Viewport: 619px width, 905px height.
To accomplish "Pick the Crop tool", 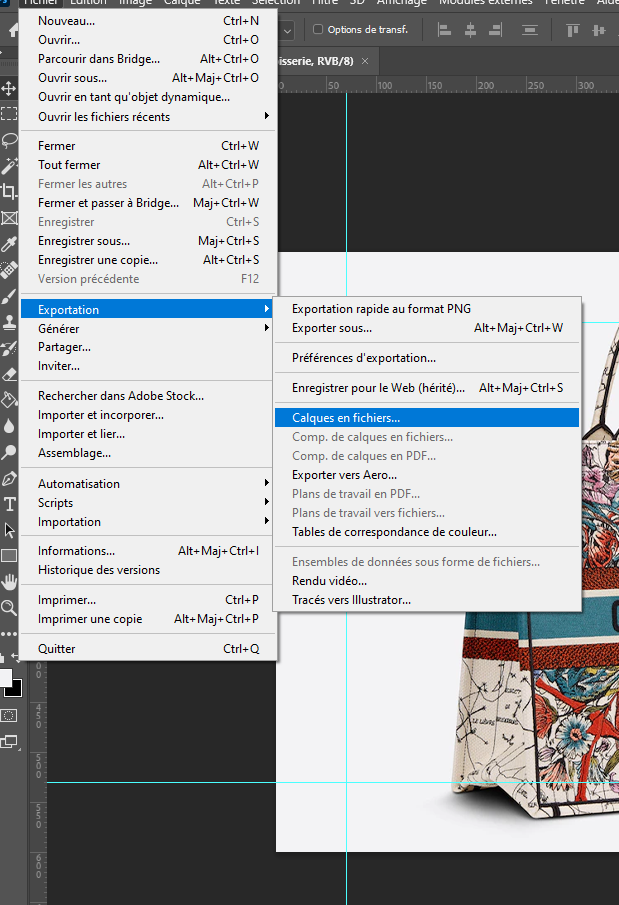I will (x=9, y=192).
